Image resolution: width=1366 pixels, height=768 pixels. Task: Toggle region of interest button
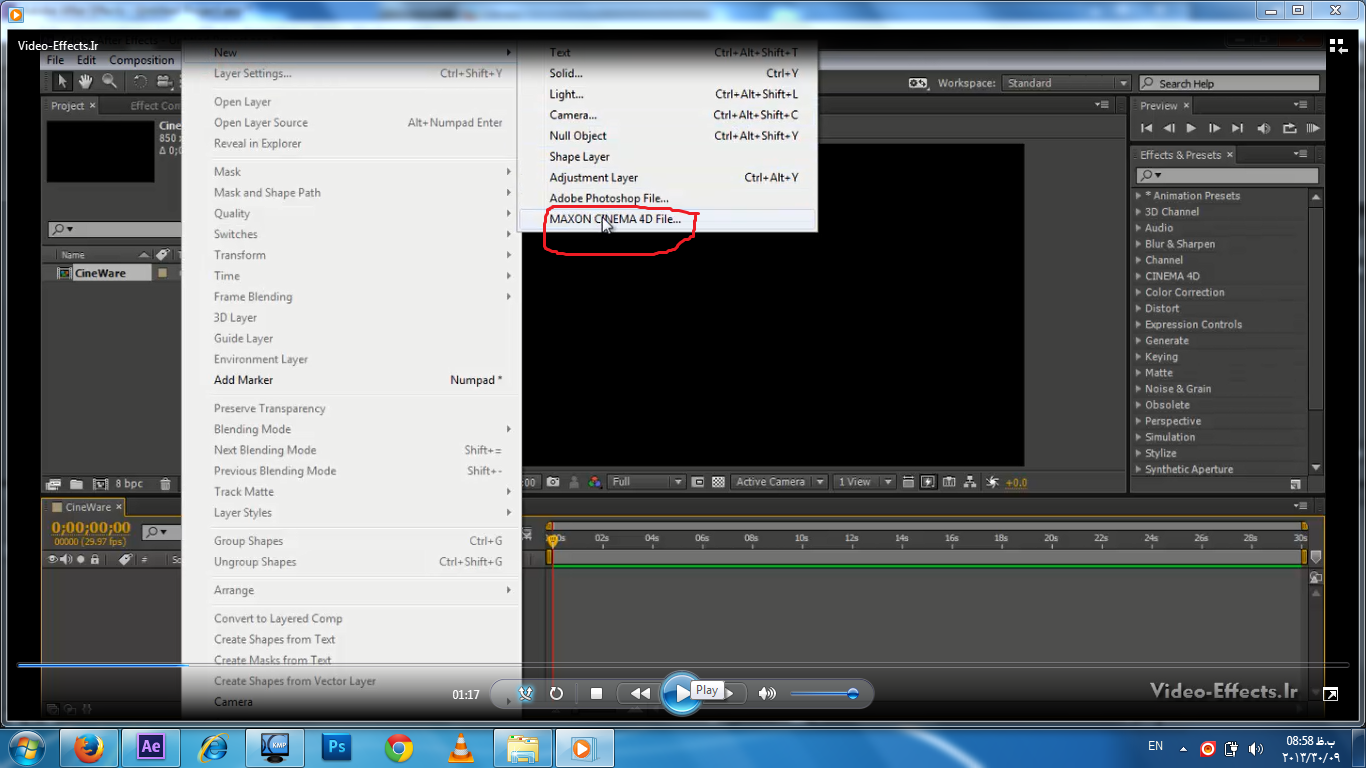tap(698, 482)
